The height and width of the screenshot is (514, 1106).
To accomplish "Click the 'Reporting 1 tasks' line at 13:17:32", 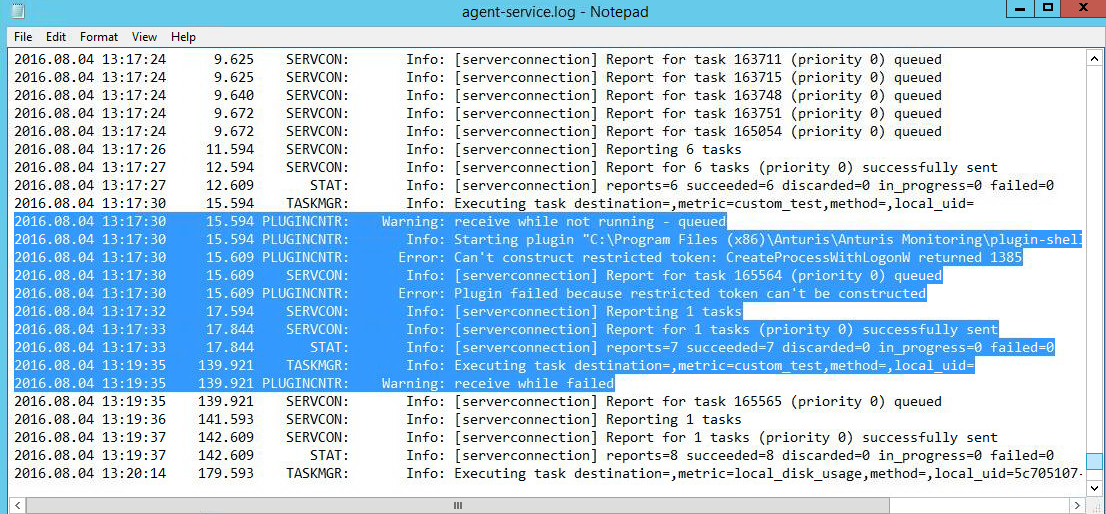I will [377, 311].
